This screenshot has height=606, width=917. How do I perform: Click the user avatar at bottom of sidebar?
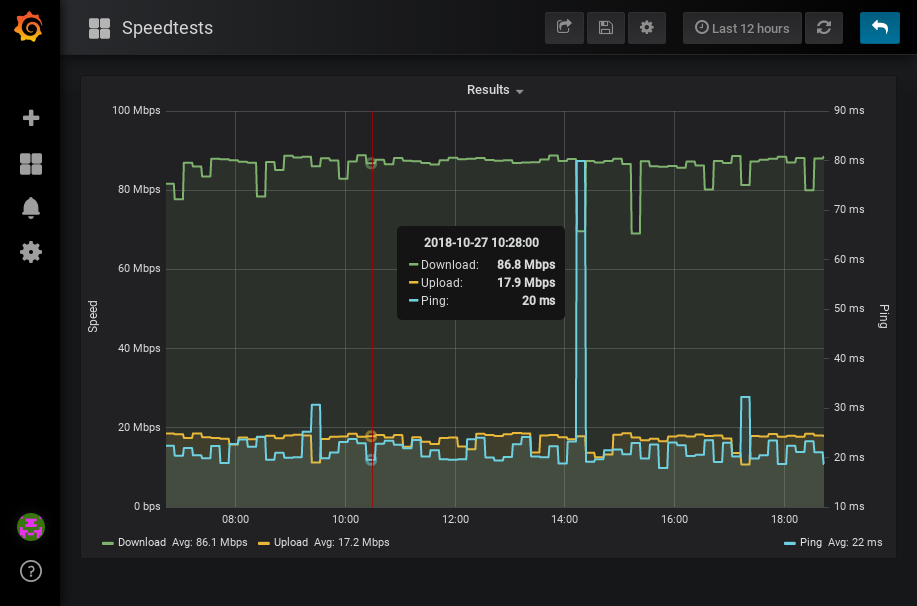pos(30,527)
